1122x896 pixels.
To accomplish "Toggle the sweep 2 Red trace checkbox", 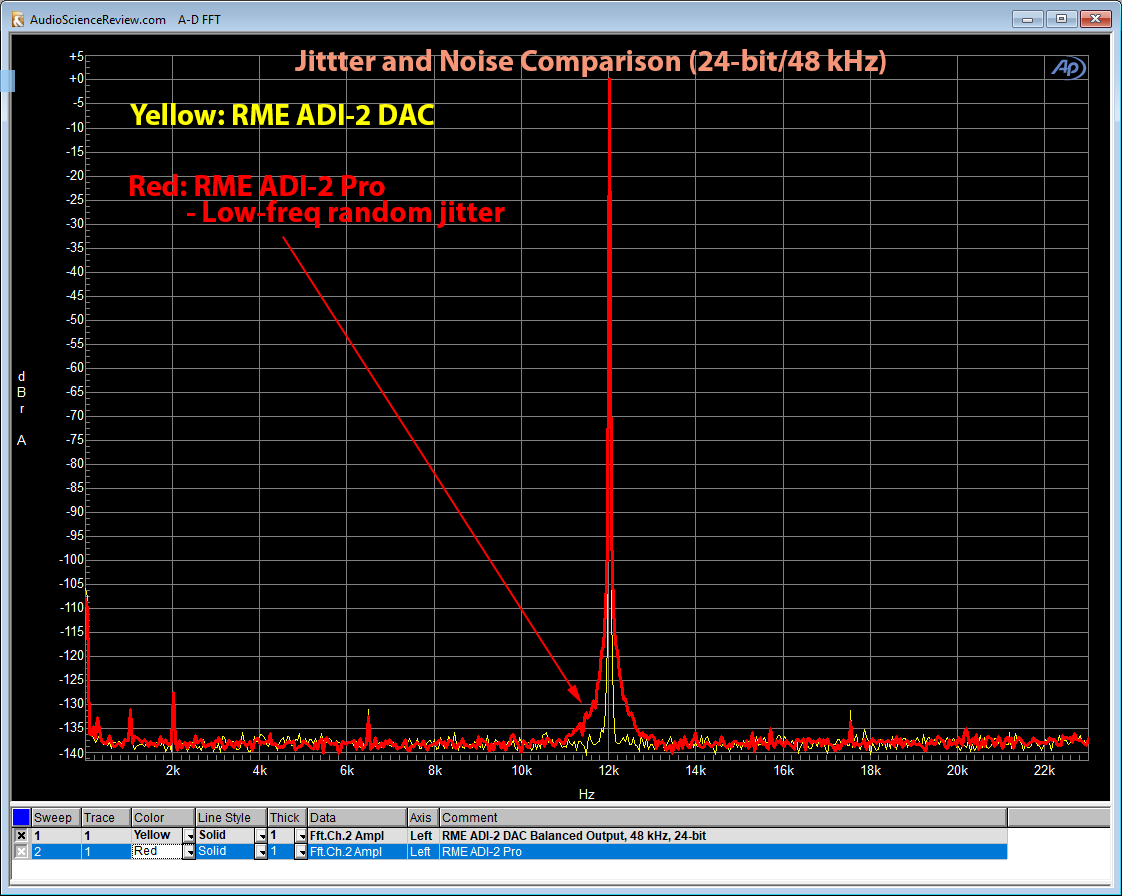I will coord(21,852).
